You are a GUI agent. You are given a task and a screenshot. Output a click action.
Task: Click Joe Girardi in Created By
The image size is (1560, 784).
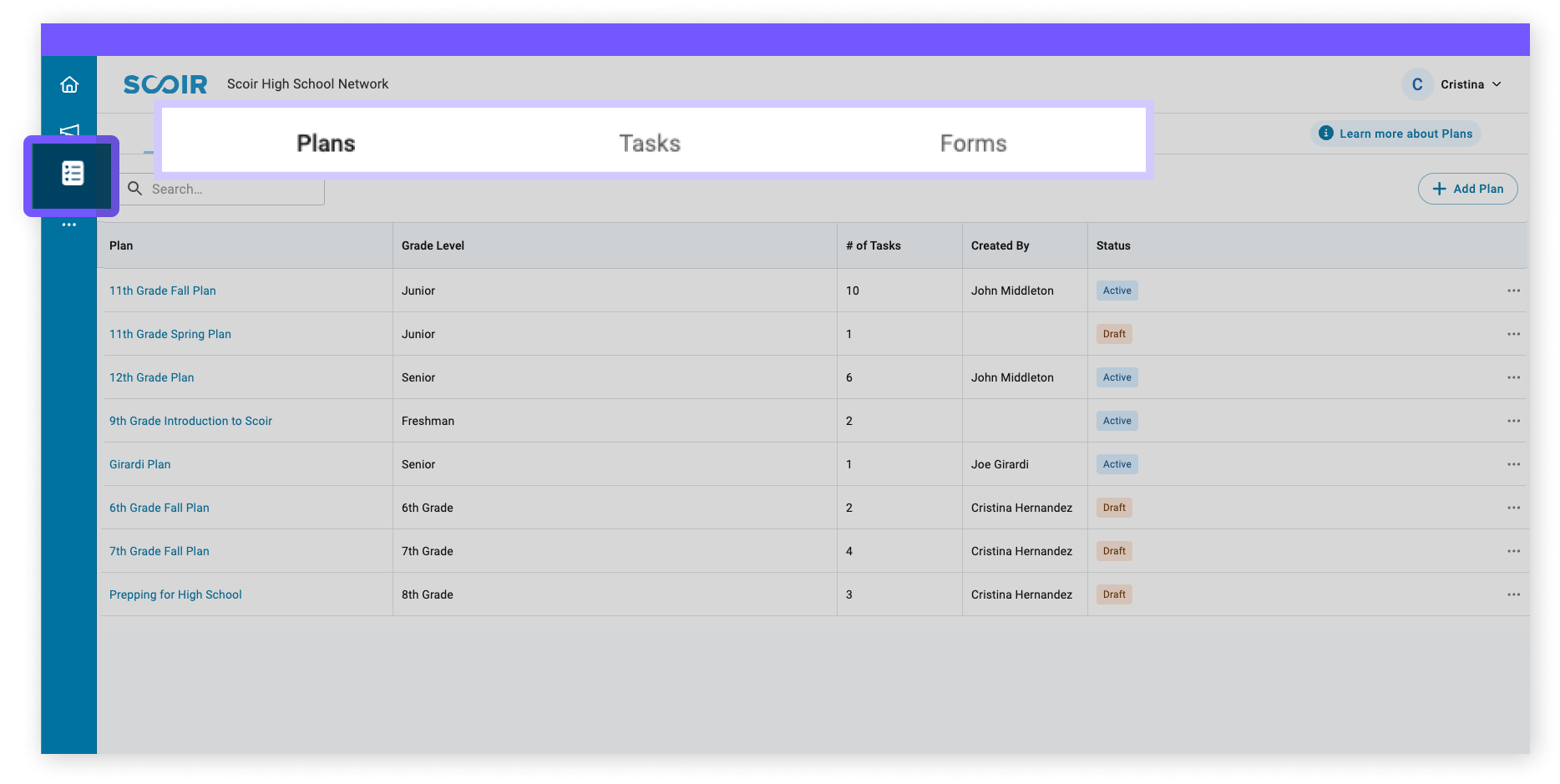(1000, 464)
